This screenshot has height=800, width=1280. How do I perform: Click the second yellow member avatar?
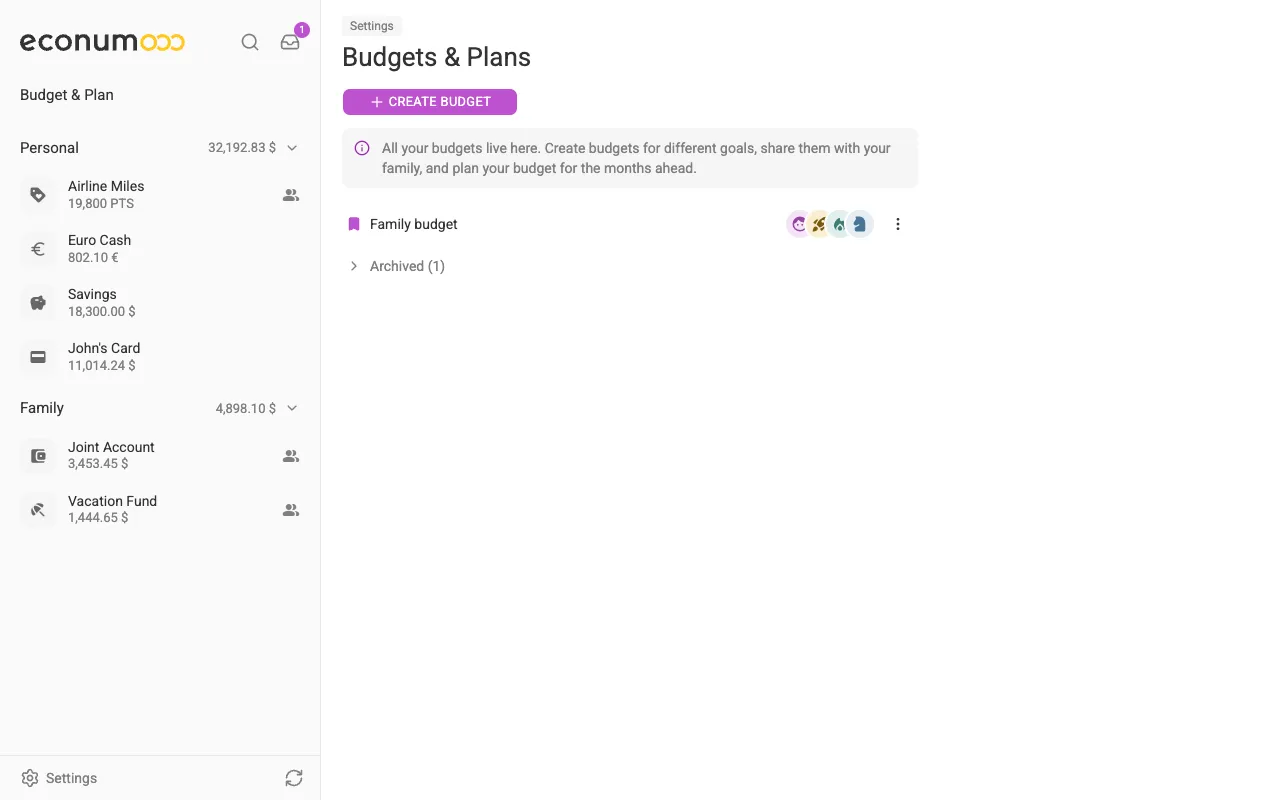click(819, 224)
